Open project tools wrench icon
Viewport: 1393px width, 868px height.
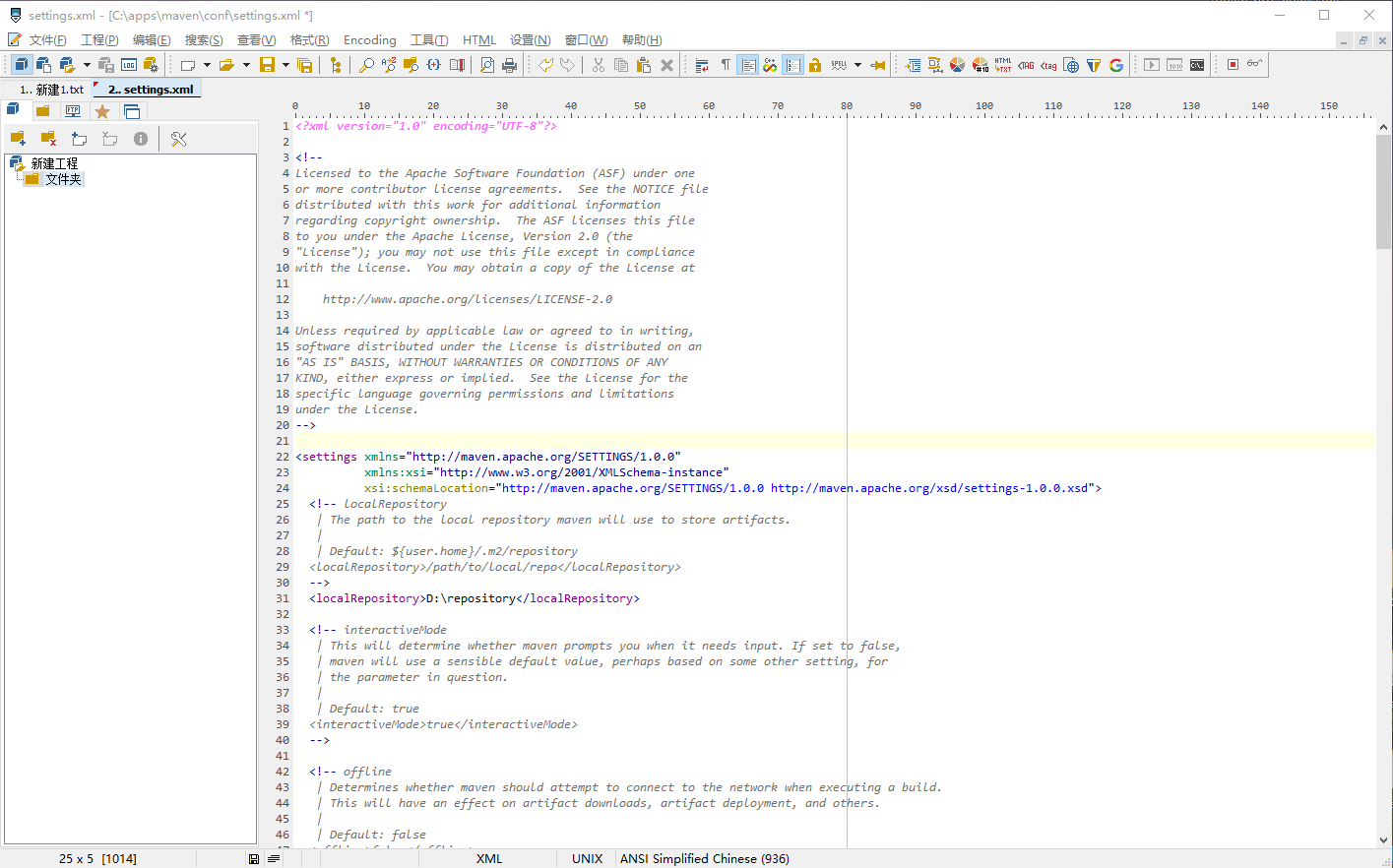point(178,139)
